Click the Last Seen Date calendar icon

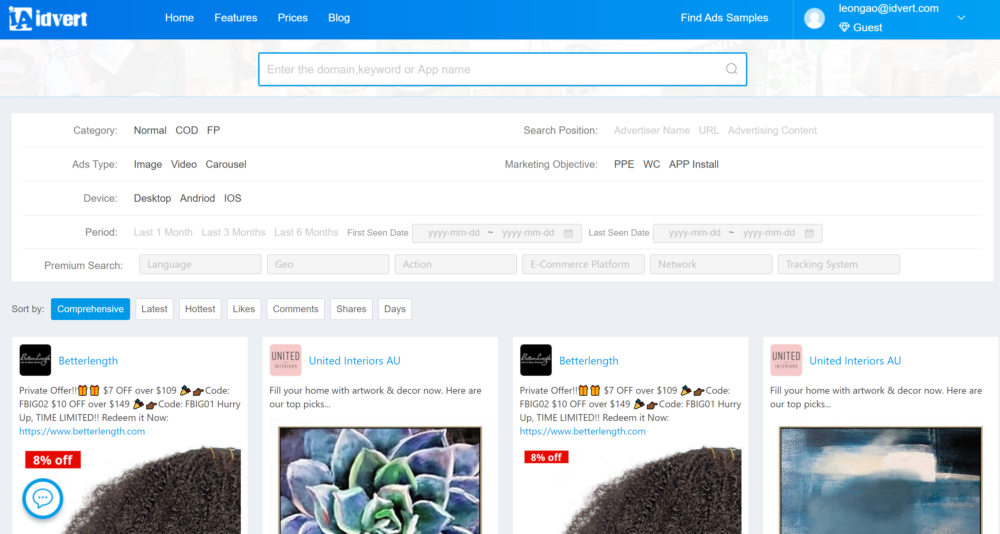[x=809, y=233]
